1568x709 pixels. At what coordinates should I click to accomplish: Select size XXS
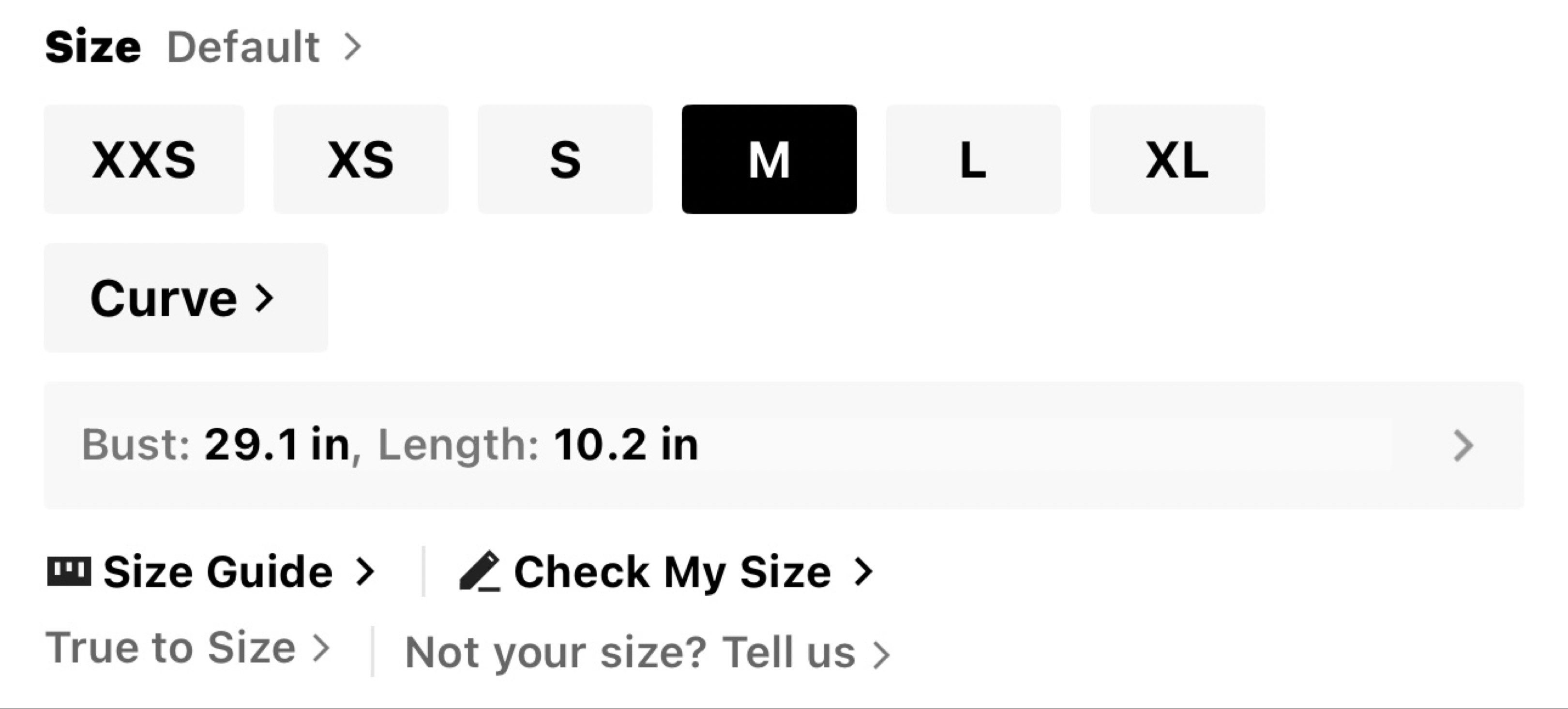[x=144, y=159]
